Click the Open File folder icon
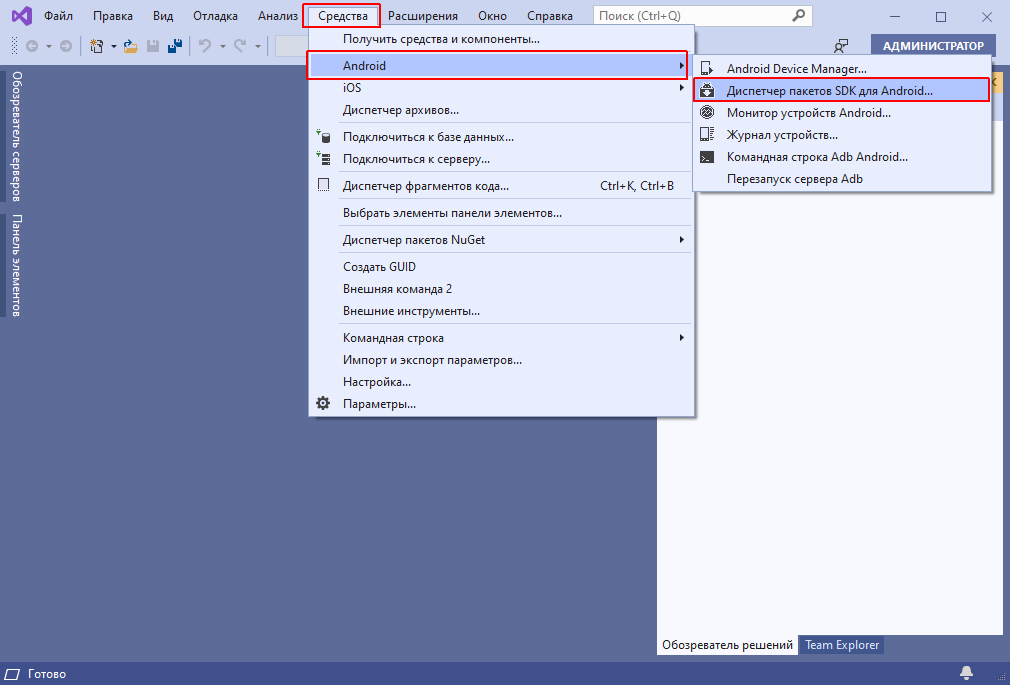Viewport: 1010px width, 685px height. [131, 46]
